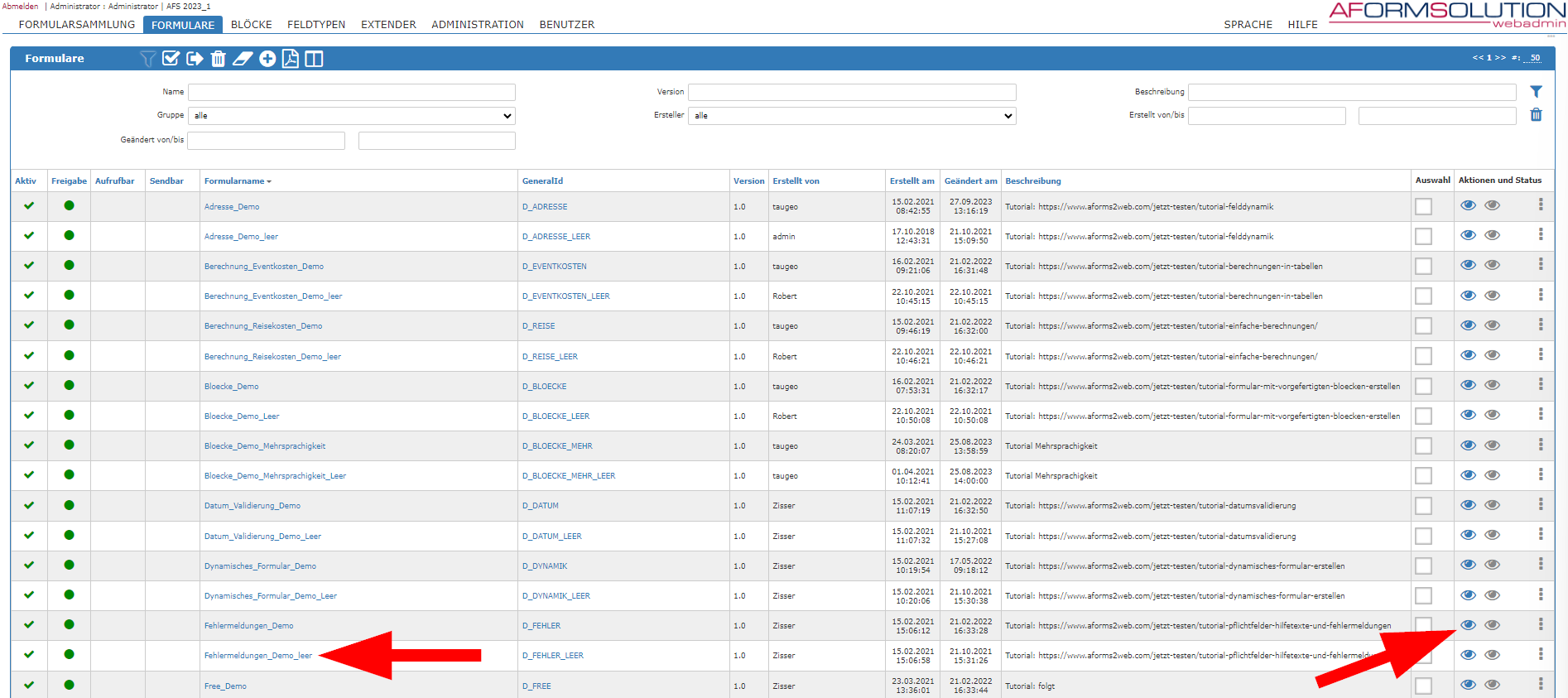Open the three-dot menu for Adresse_Demo

(x=1541, y=205)
